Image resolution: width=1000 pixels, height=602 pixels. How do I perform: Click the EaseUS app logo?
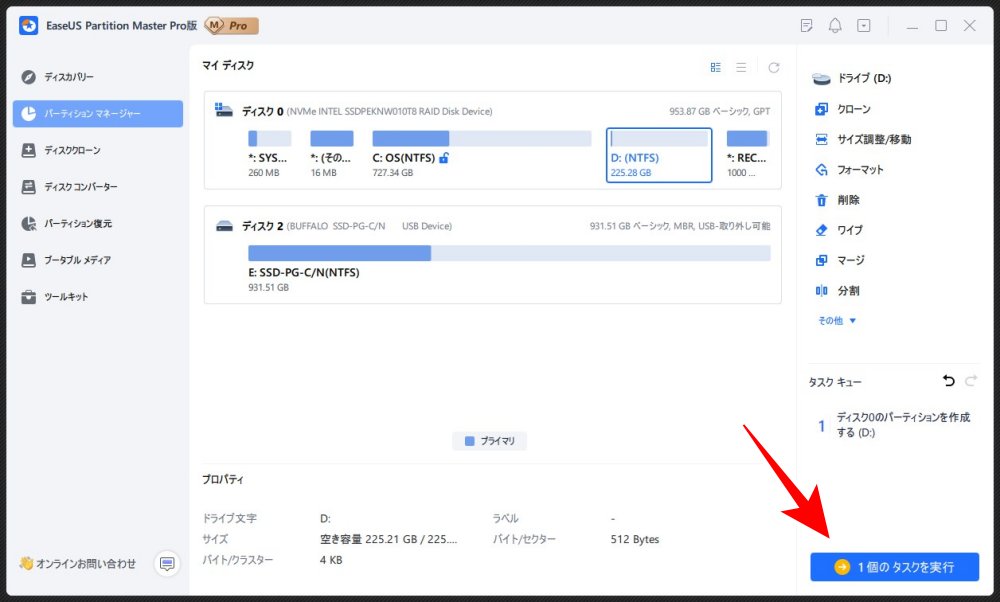pyautogui.click(x=29, y=26)
